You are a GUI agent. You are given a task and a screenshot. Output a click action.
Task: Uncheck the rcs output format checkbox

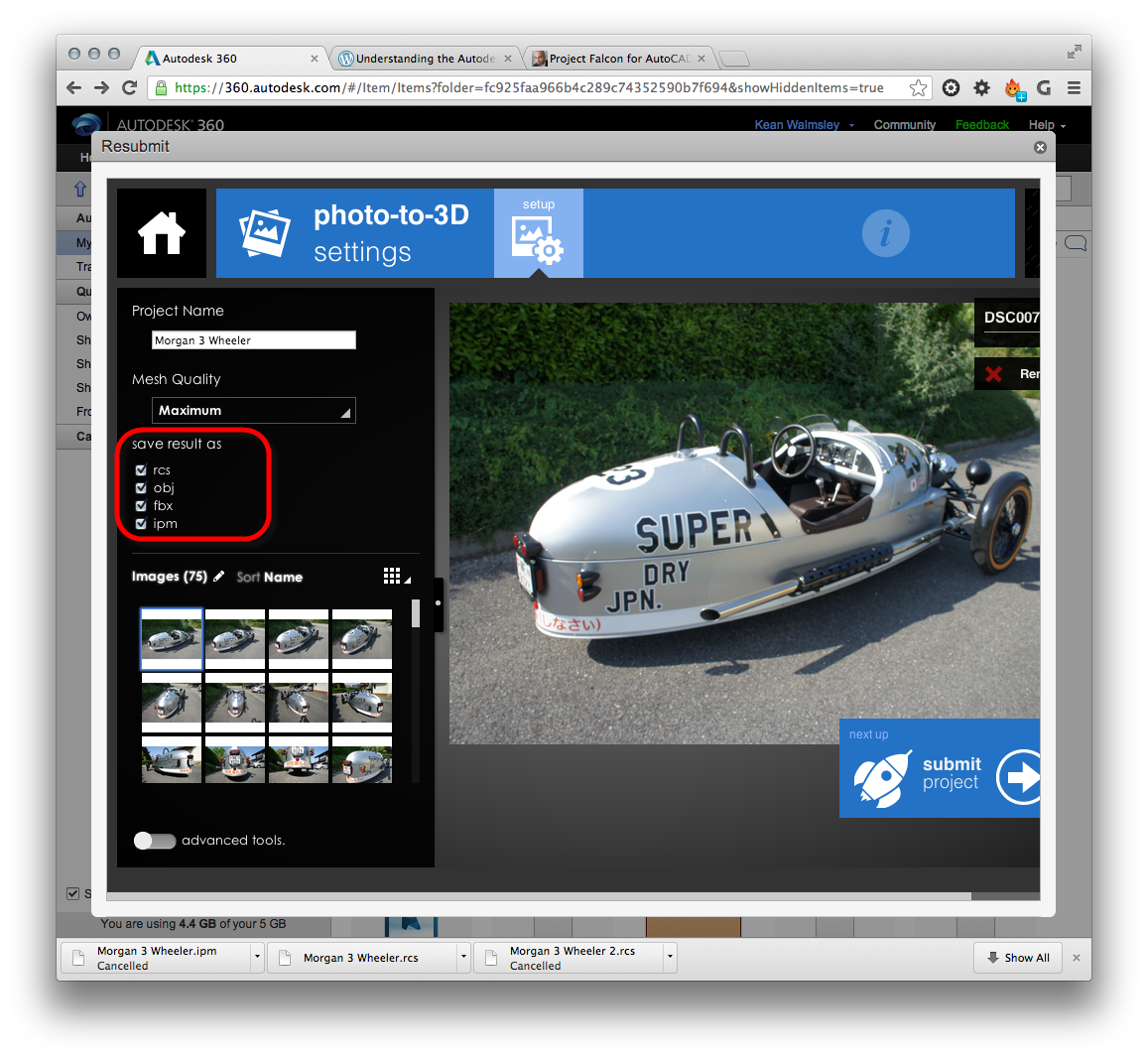[141, 470]
